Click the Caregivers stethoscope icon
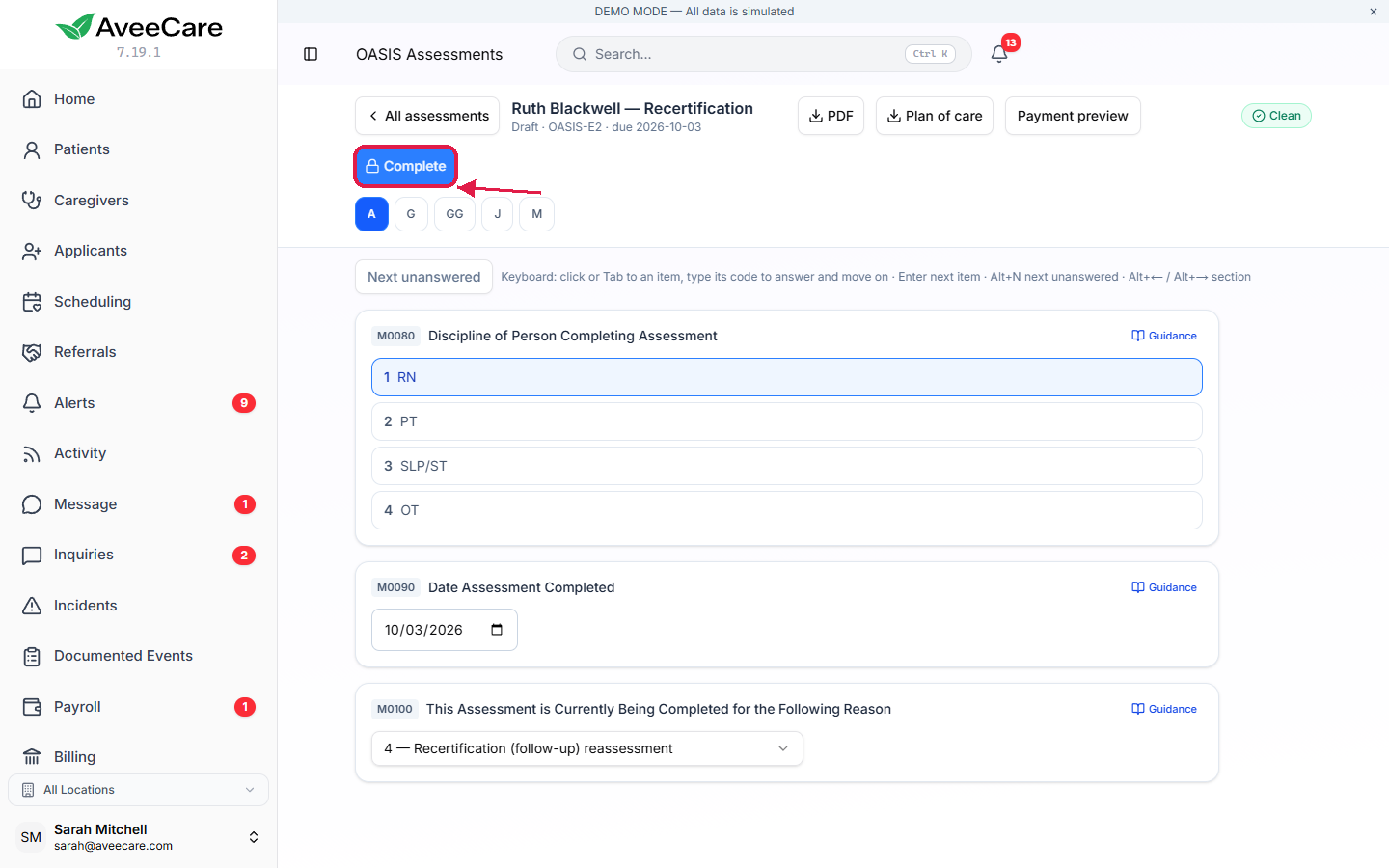The width and height of the screenshot is (1389, 868). [32, 201]
